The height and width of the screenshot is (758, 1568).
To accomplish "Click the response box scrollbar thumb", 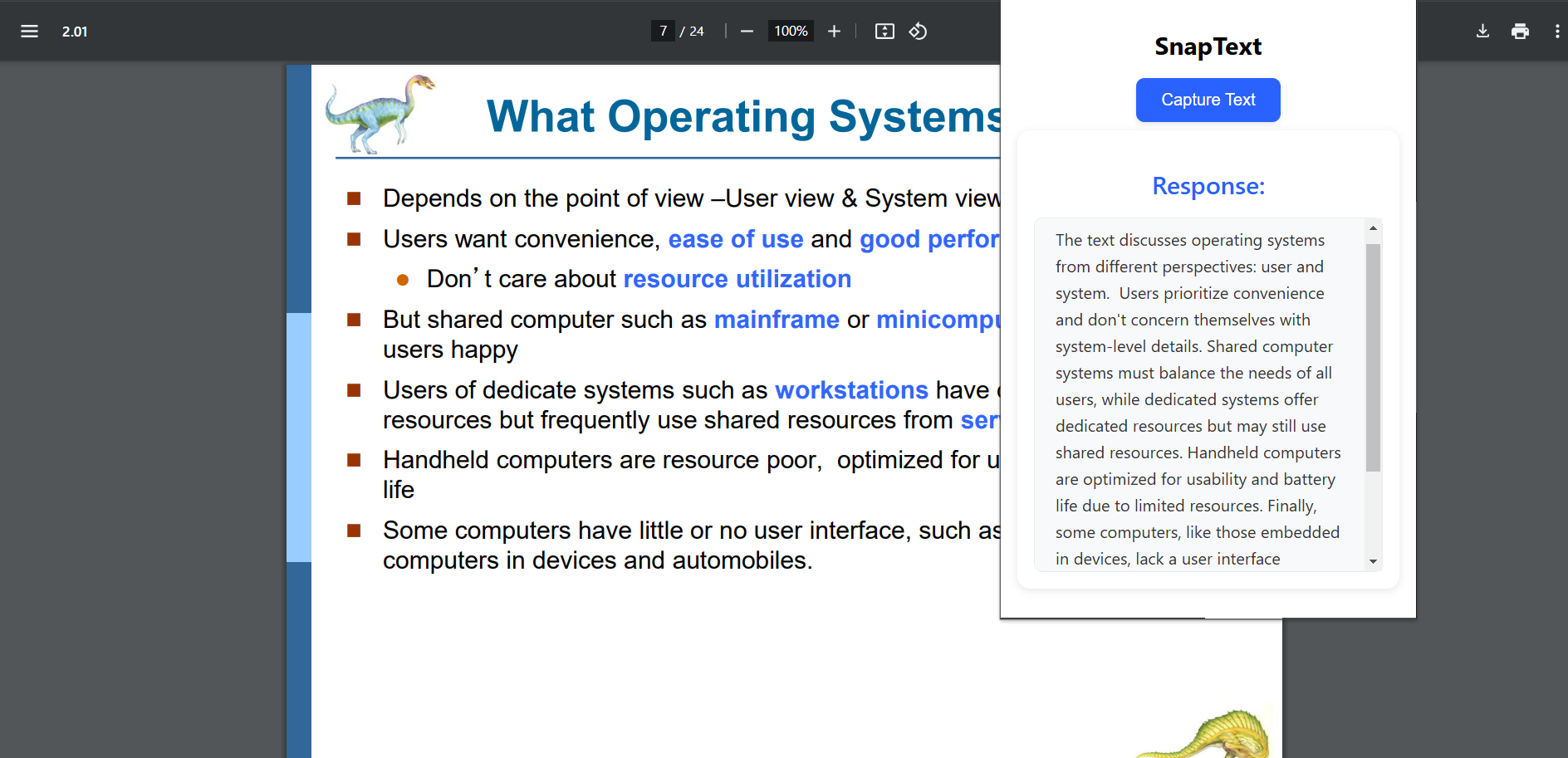I will pos(1373,357).
